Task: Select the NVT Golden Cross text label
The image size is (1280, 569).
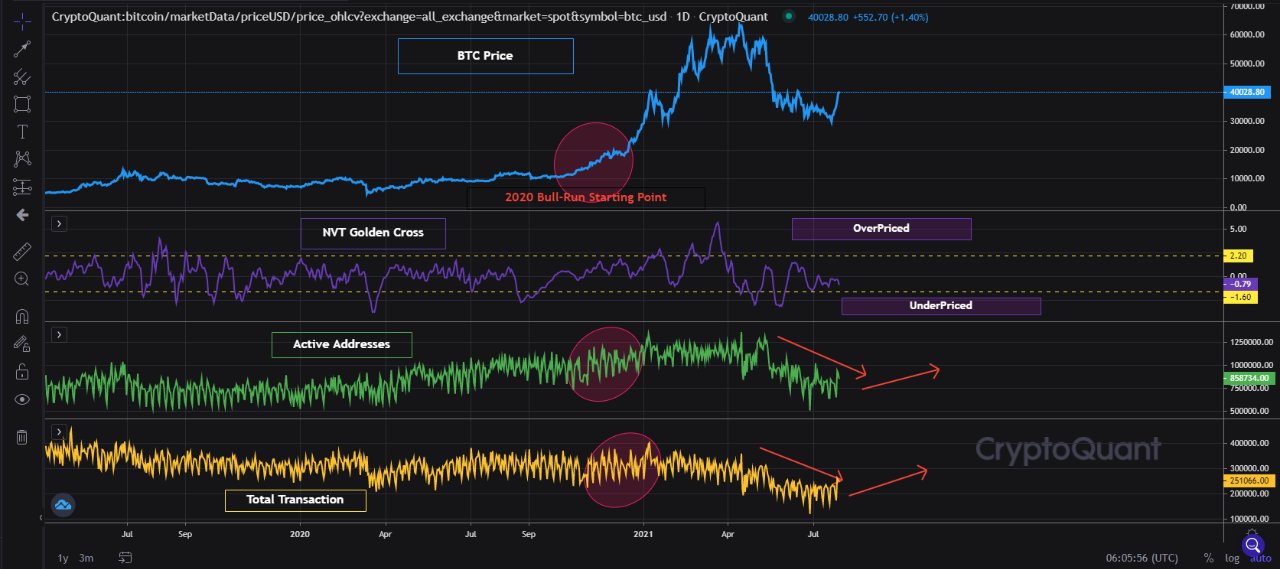Action: [x=373, y=233]
